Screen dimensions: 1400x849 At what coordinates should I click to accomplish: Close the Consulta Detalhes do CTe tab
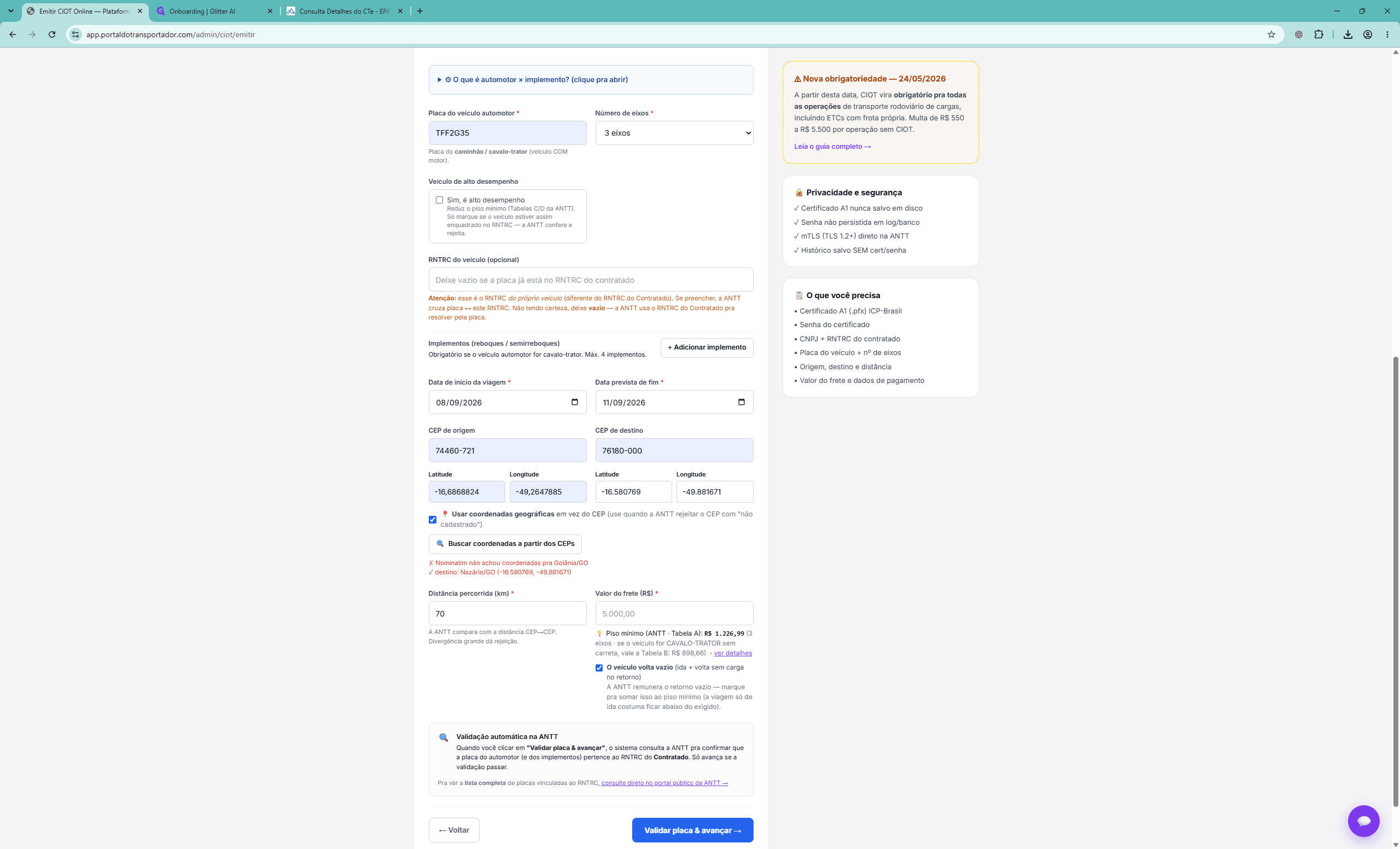(x=400, y=11)
